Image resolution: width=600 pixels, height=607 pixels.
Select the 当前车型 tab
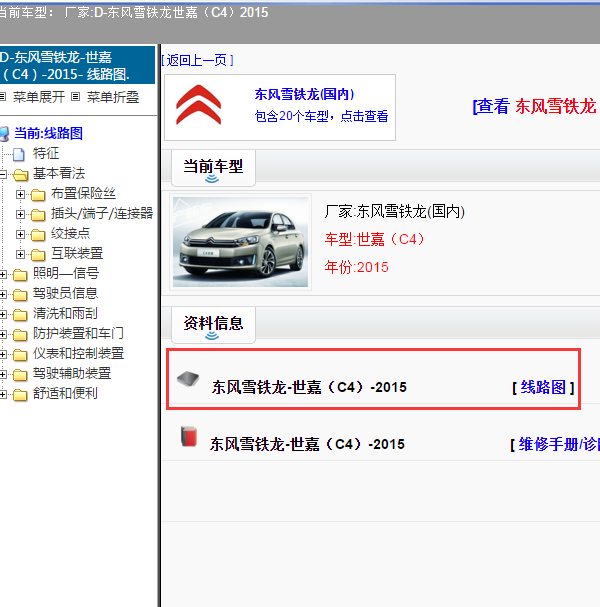pos(213,168)
